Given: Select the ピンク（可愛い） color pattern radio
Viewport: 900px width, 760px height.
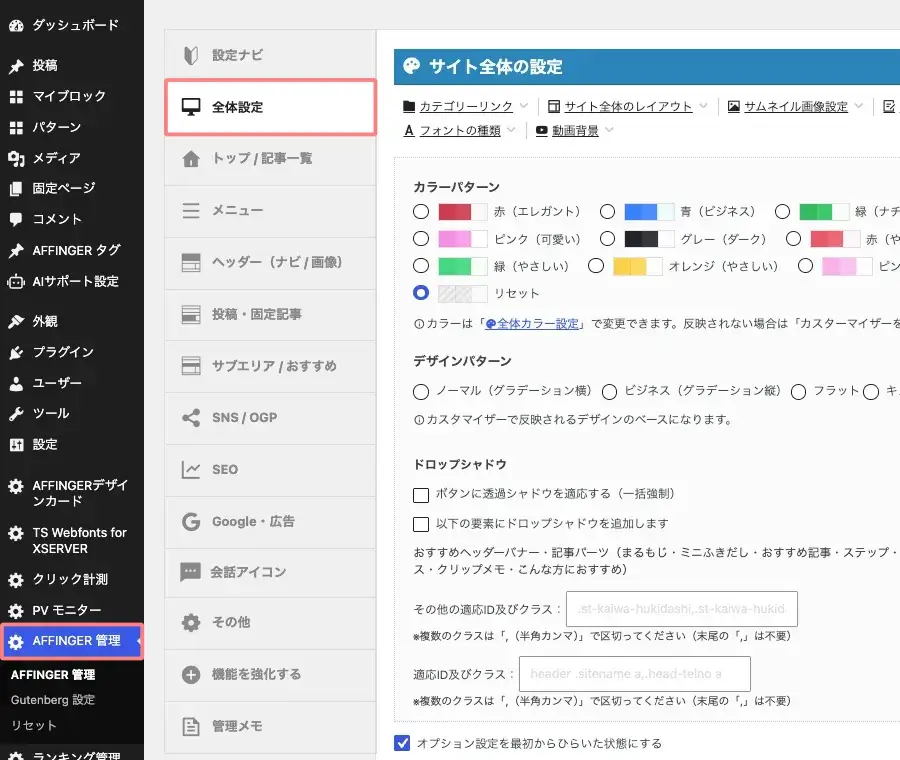Looking at the screenshot, I should click(421, 238).
